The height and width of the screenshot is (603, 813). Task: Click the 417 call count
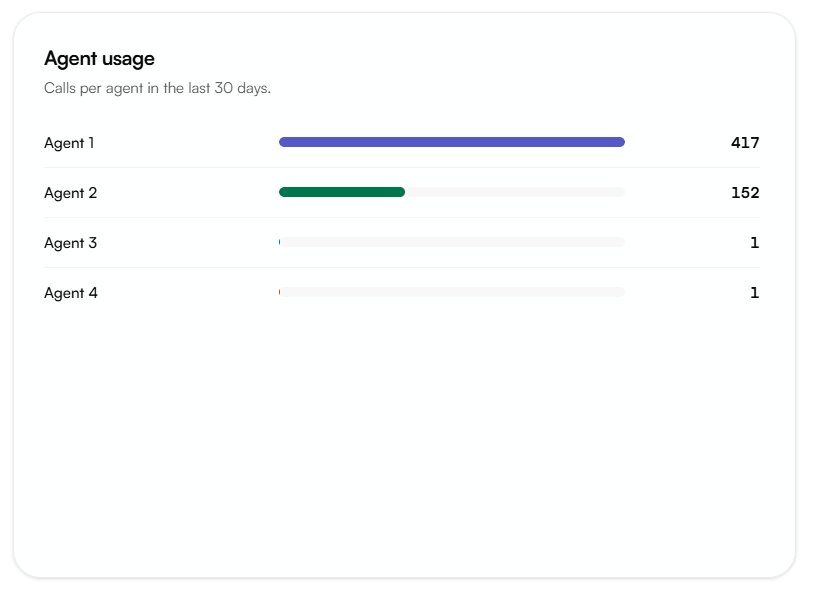click(745, 143)
